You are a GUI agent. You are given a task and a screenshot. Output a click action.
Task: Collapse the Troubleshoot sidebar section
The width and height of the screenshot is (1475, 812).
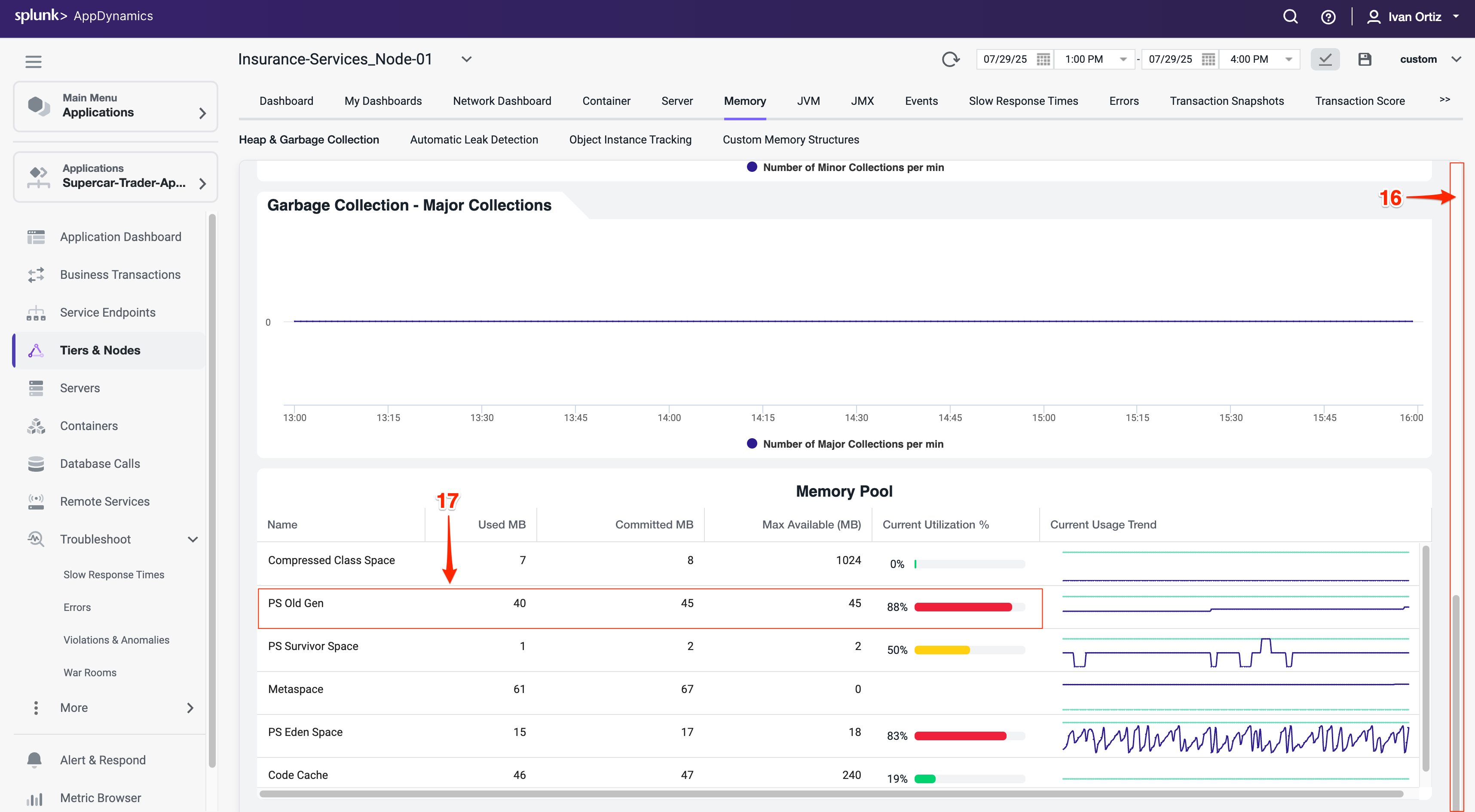tap(193, 539)
